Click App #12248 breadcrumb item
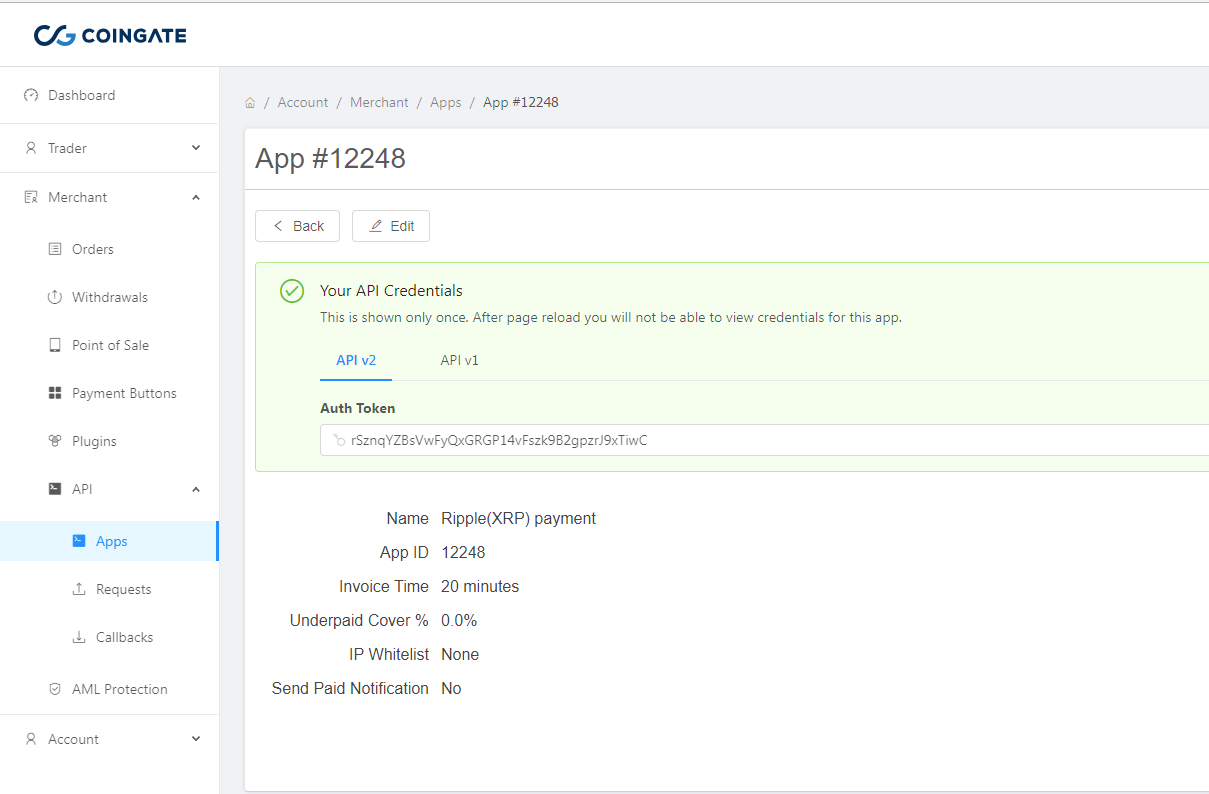This screenshot has width=1209, height=794. tap(521, 103)
